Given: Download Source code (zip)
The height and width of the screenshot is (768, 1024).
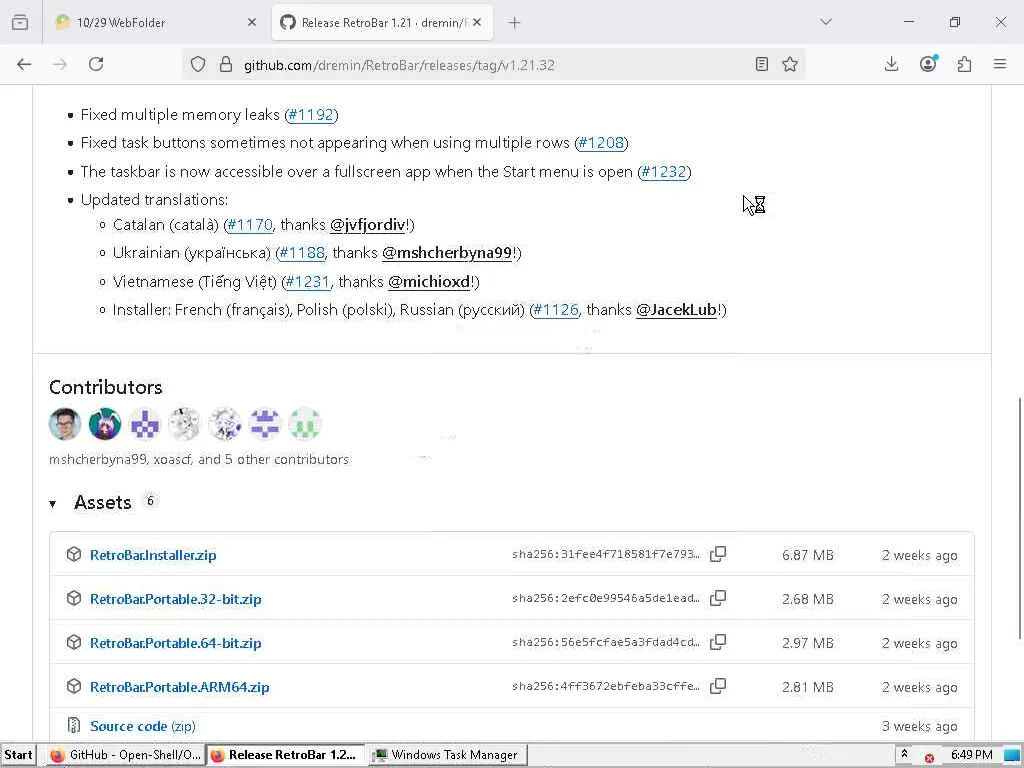Looking at the screenshot, I should pos(142,726).
